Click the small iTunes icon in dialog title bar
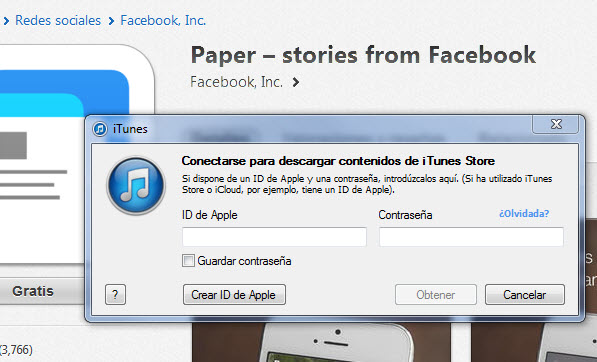This screenshot has width=597, height=362. tap(100, 129)
